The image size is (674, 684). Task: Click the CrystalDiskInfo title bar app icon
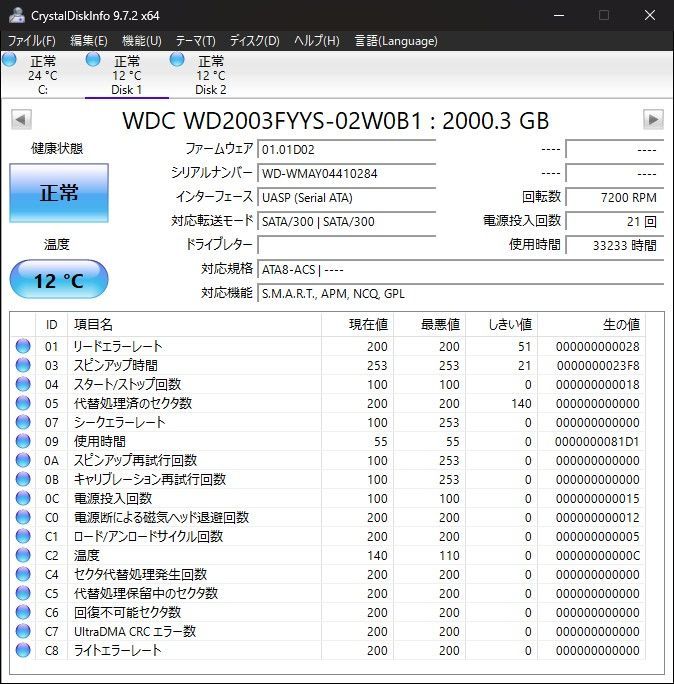[17, 16]
